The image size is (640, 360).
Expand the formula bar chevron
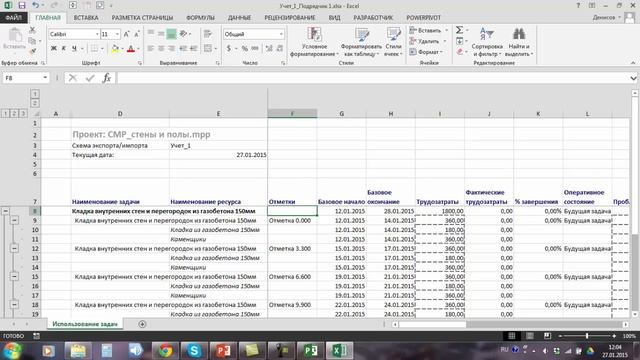click(x=633, y=78)
